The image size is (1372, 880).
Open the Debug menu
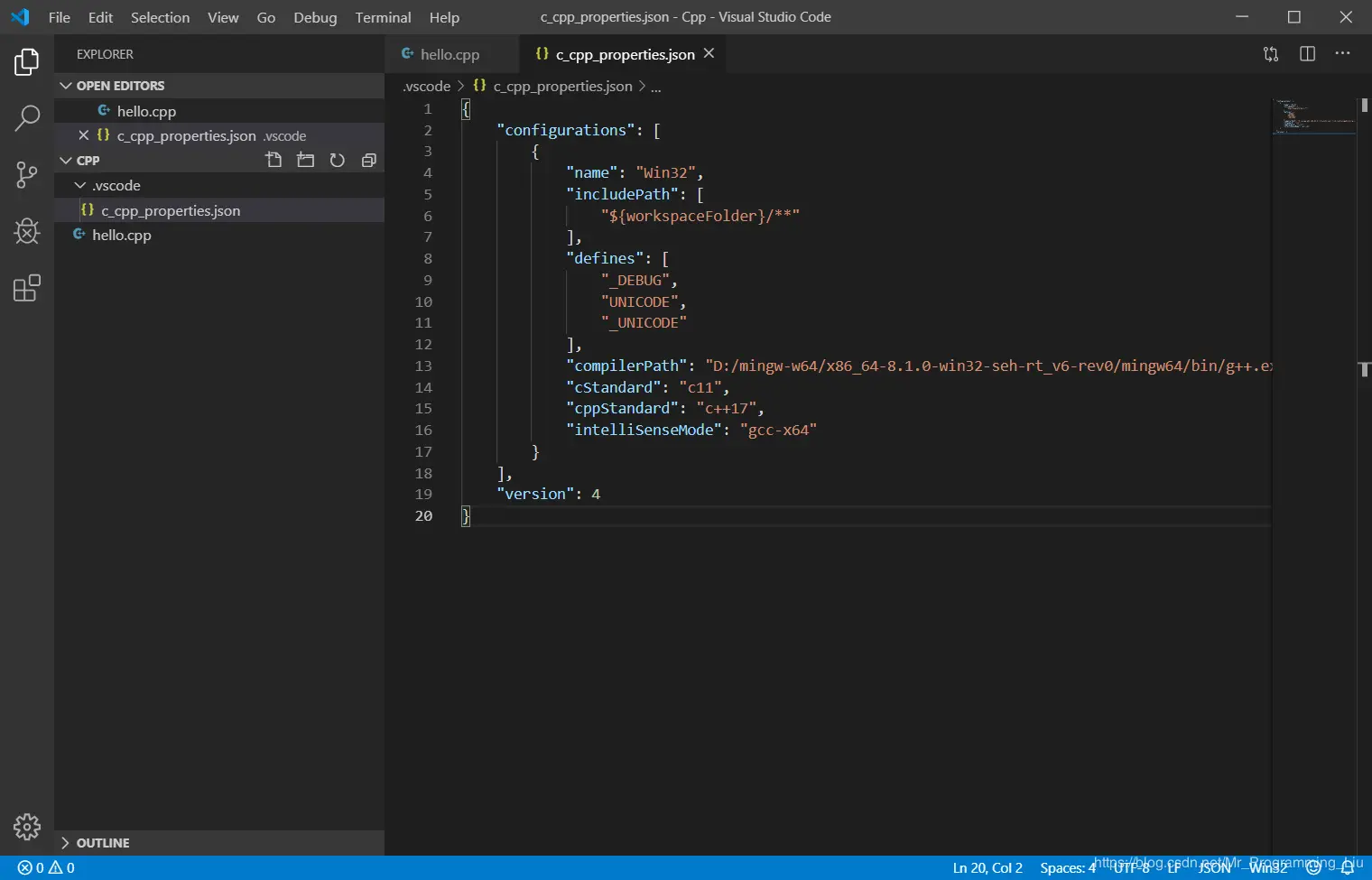[x=315, y=17]
